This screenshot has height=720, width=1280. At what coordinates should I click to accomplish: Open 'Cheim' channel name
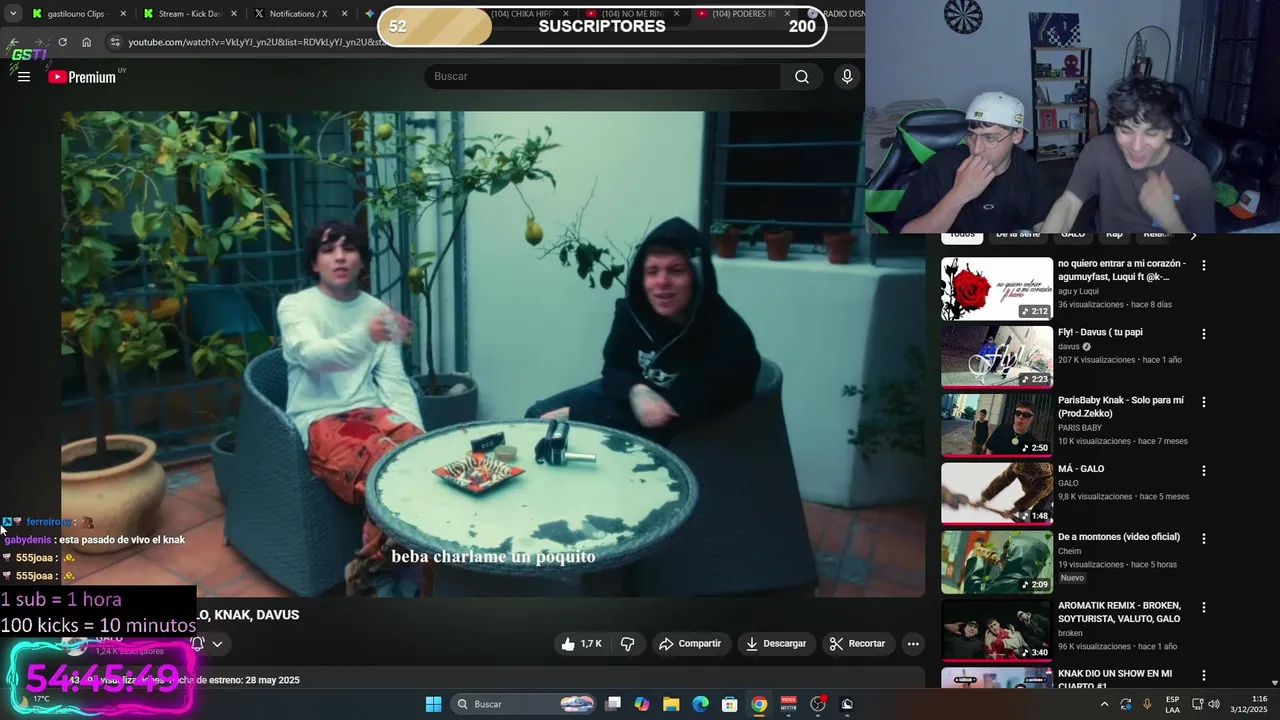(x=1070, y=551)
